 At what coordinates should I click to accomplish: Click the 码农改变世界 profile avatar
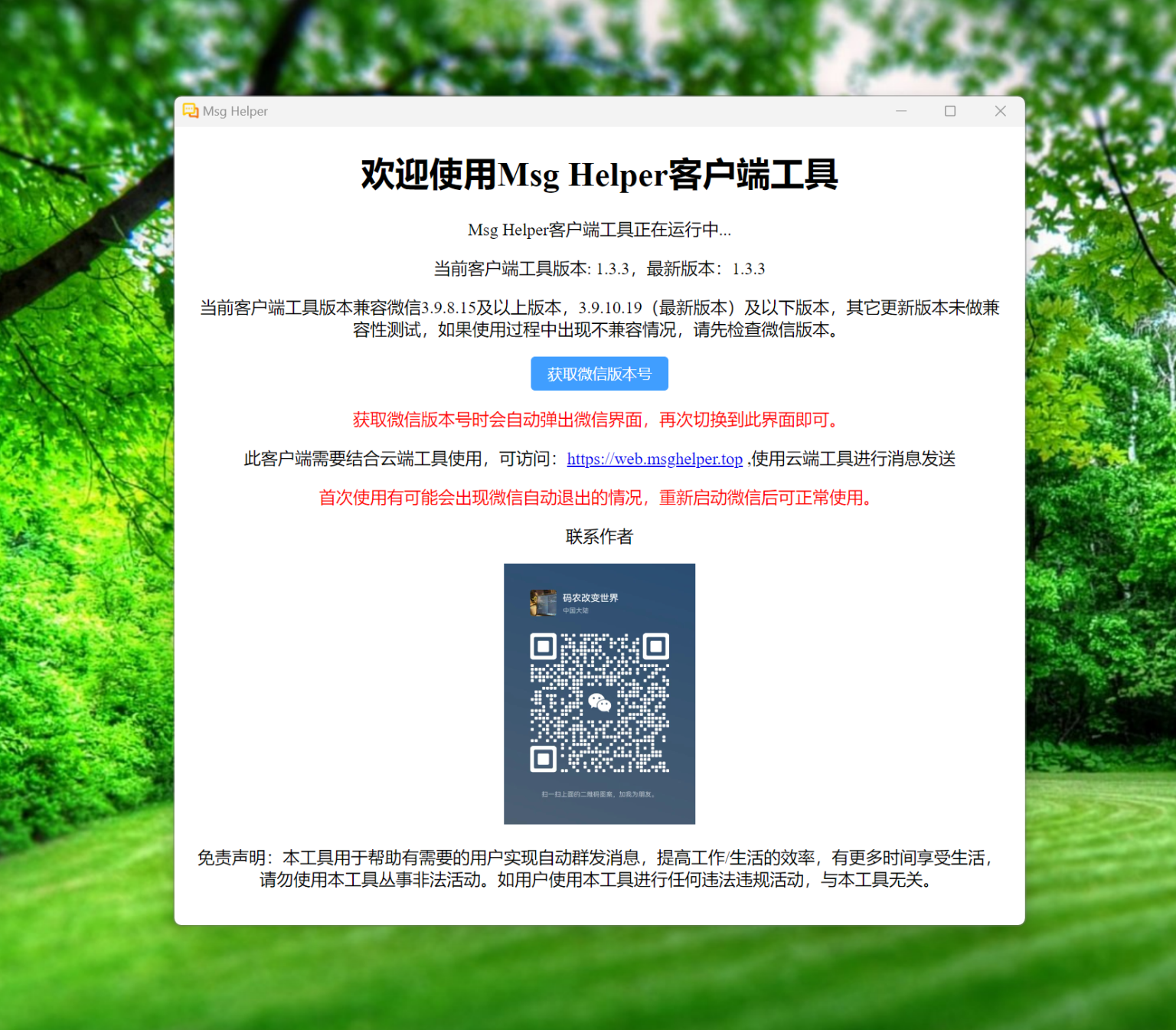[x=542, y=602]
